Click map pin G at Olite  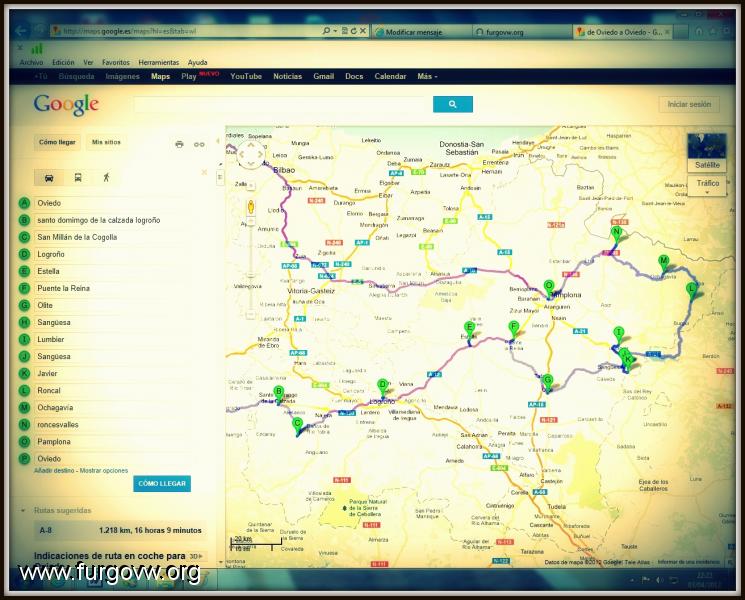point(547,382)
